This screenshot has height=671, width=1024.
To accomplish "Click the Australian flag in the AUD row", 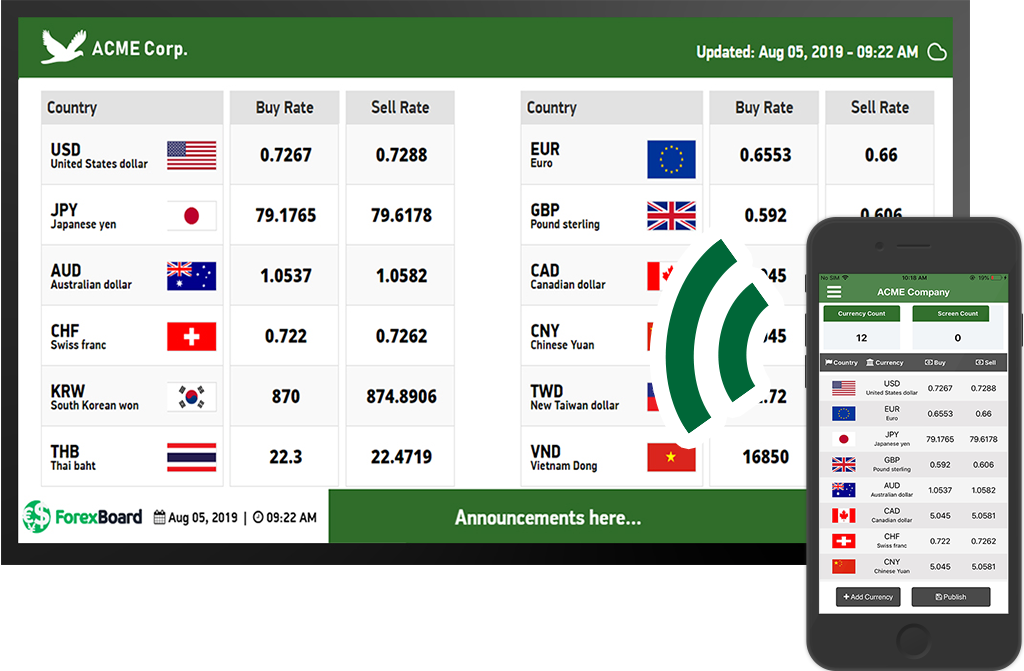I will point(191,276).
